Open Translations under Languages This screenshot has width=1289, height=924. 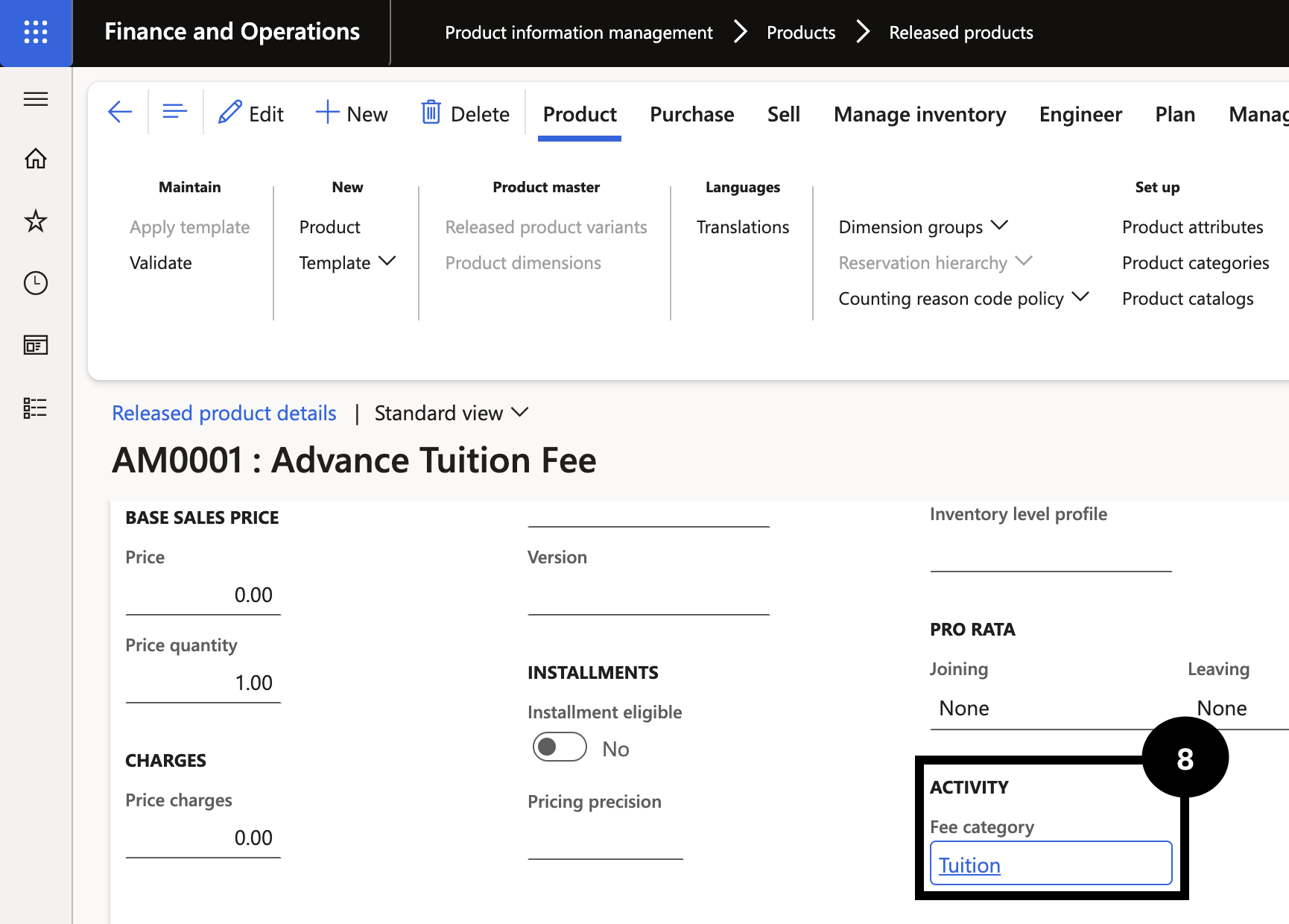click(743, 227)
